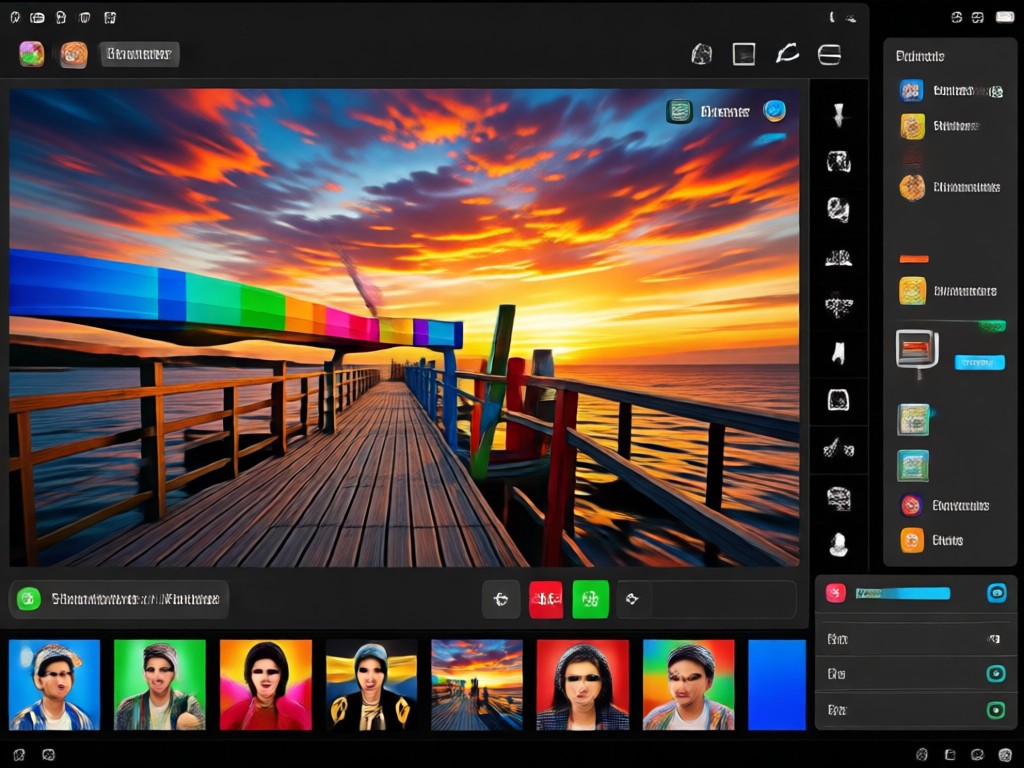Click the orange app icon beside the gray label button
This screenshot has height=768, width=1024.
tap(74, 55)
